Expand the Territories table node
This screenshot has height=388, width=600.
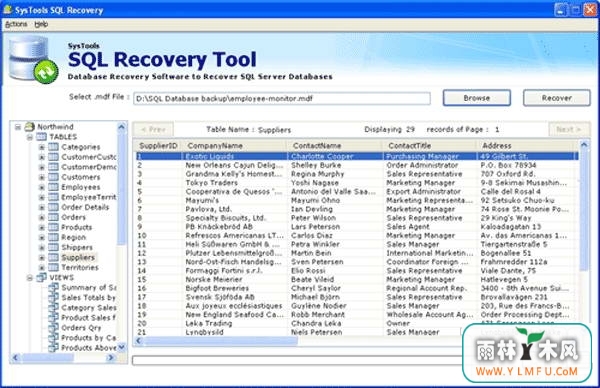pos(42,267)
